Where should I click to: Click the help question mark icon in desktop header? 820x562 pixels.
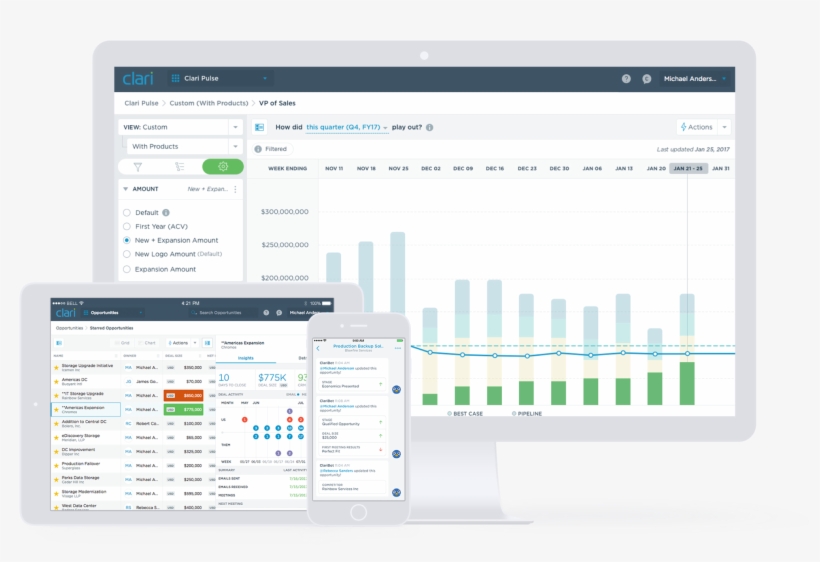click(626, 78)
